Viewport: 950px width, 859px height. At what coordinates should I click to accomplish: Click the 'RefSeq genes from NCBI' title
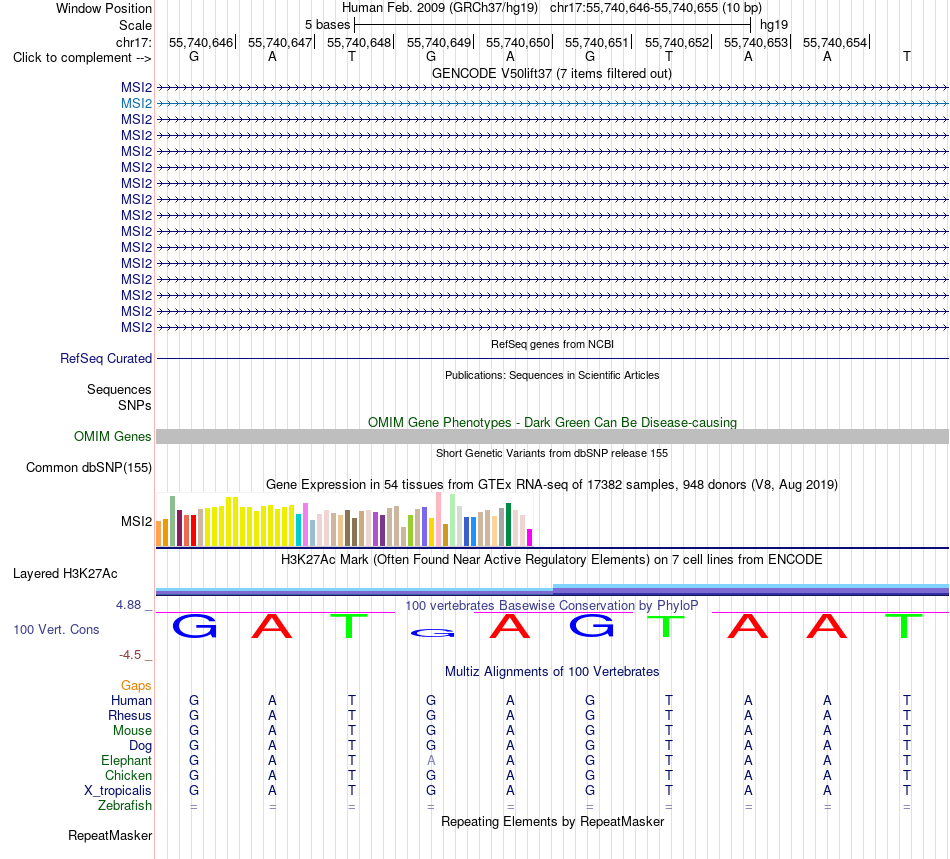click(552, 344)
